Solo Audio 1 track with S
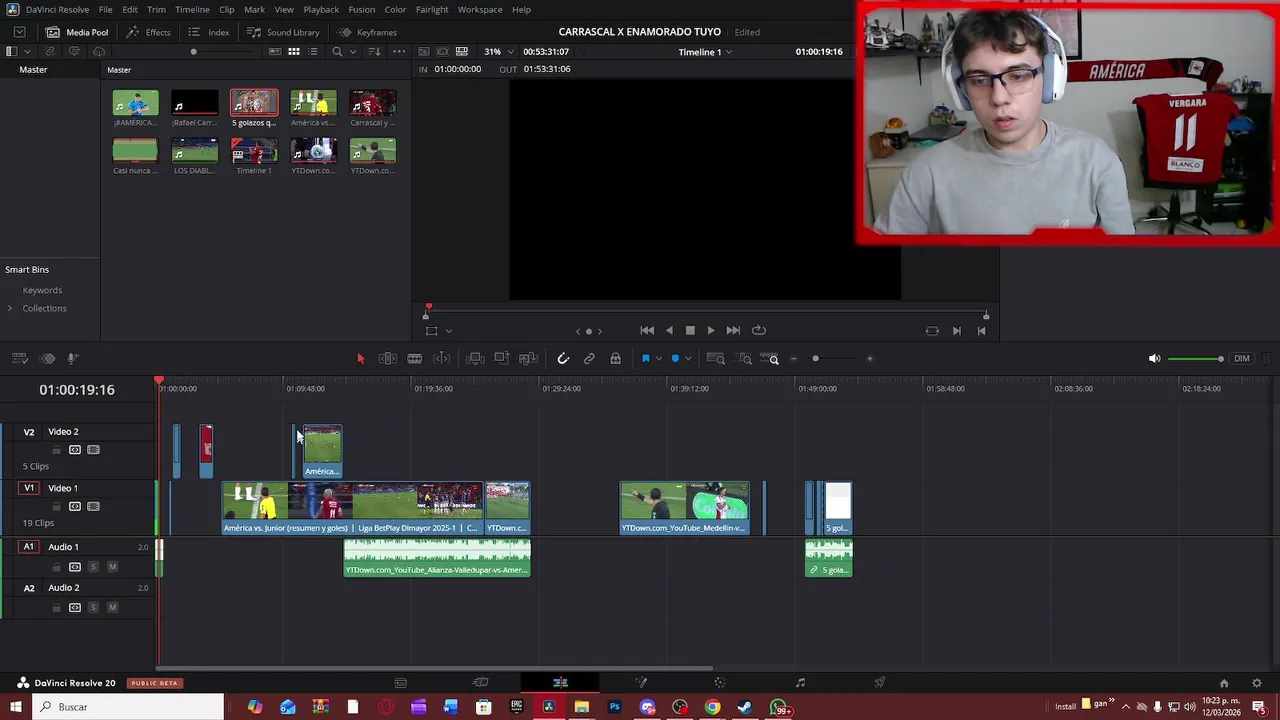Screen dimensions: 1280x720 click(93, 567)
